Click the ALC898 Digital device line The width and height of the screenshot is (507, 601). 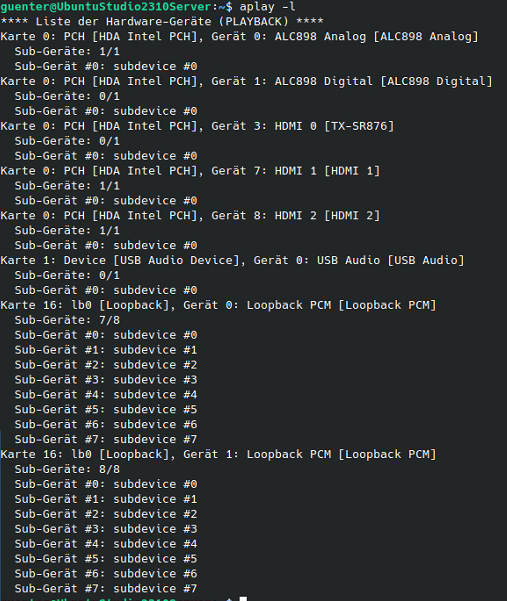pos(246,81)
